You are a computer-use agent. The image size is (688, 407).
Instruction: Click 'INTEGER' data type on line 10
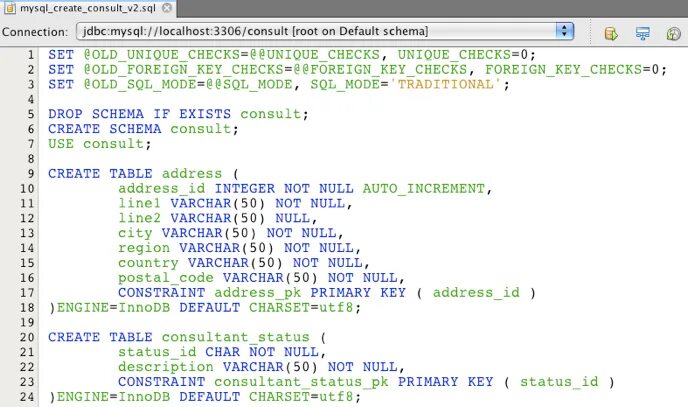[244, 189]
